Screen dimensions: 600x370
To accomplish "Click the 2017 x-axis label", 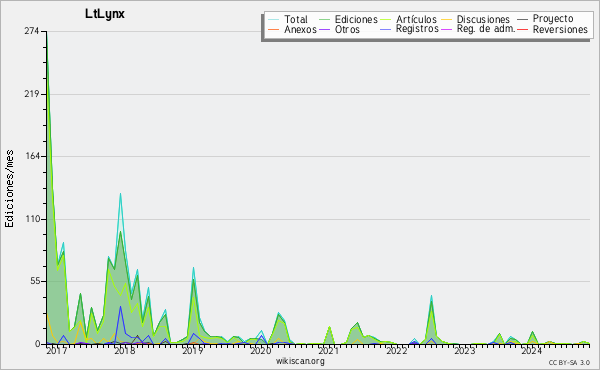I will (x=56, y=350).
